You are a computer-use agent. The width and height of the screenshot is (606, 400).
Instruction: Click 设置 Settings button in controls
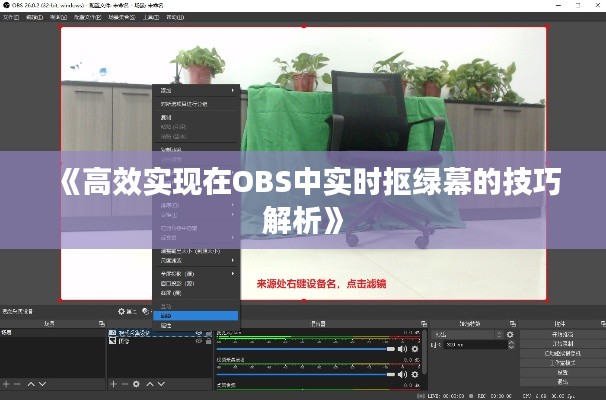[562, 373]
